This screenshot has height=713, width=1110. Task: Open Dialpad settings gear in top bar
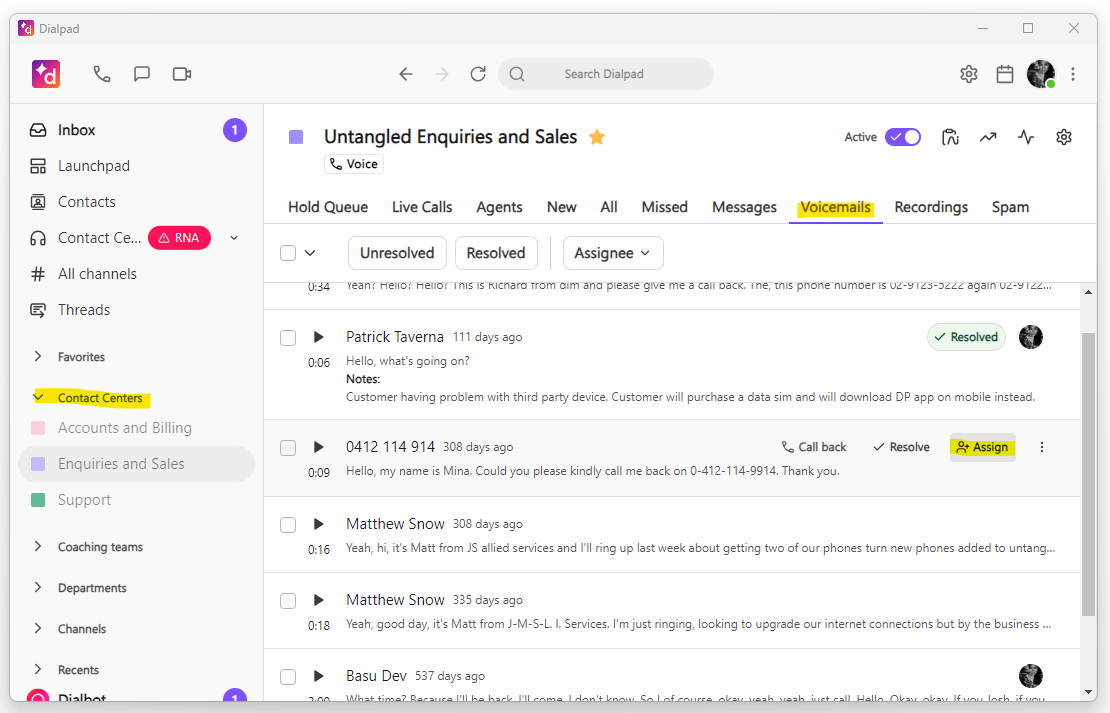point(968,74)
